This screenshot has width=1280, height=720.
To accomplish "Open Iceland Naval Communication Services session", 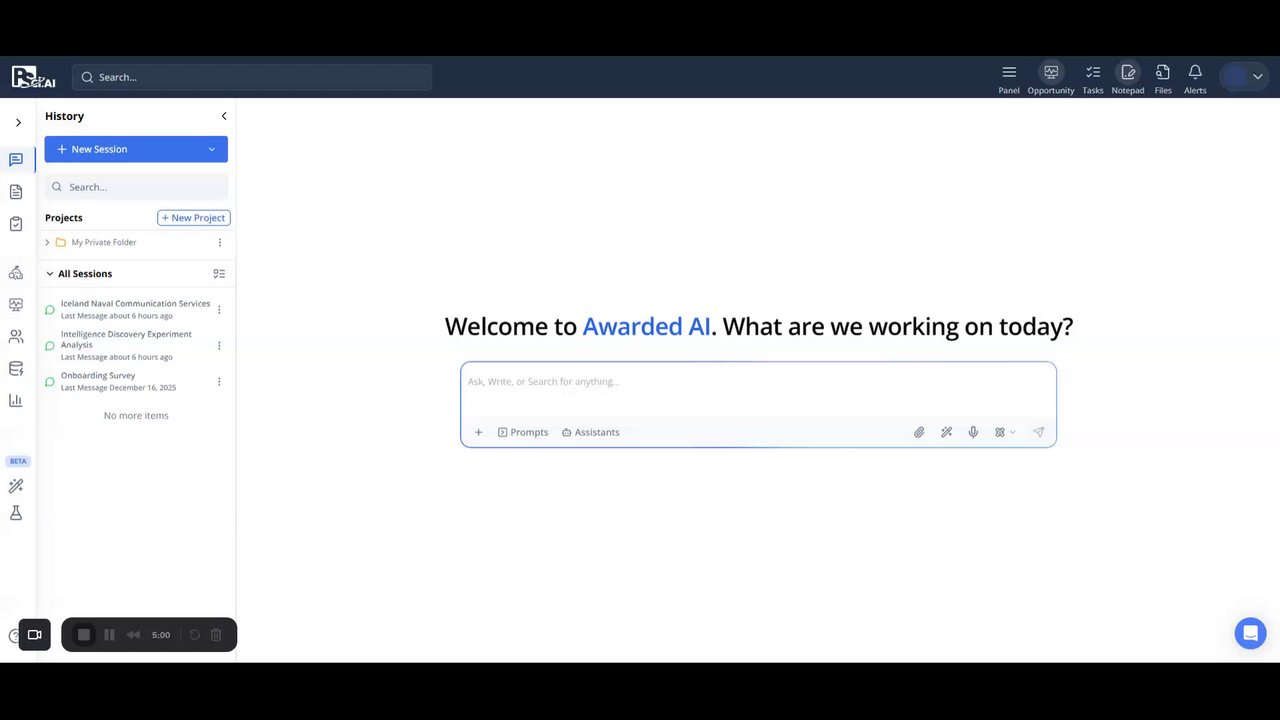I will pyautogui.click(x=135, y=309).
